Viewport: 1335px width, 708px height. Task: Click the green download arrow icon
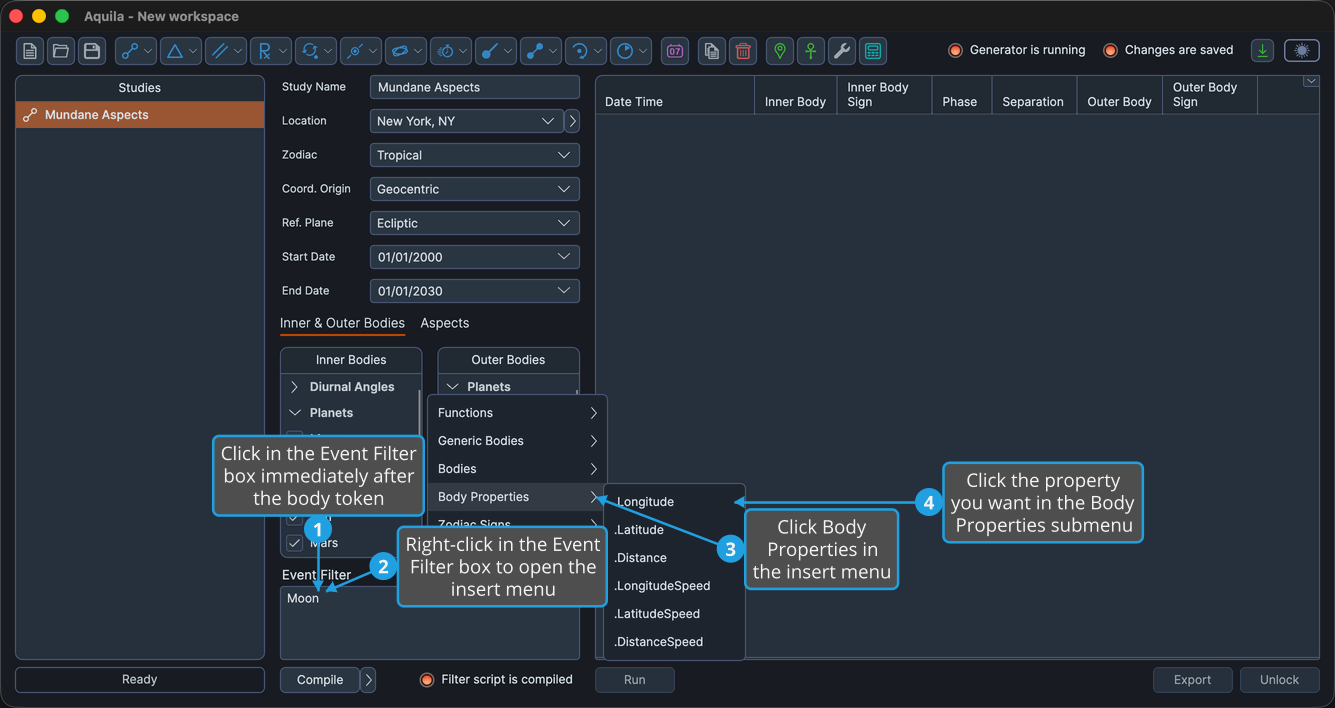pos(1263,51)
